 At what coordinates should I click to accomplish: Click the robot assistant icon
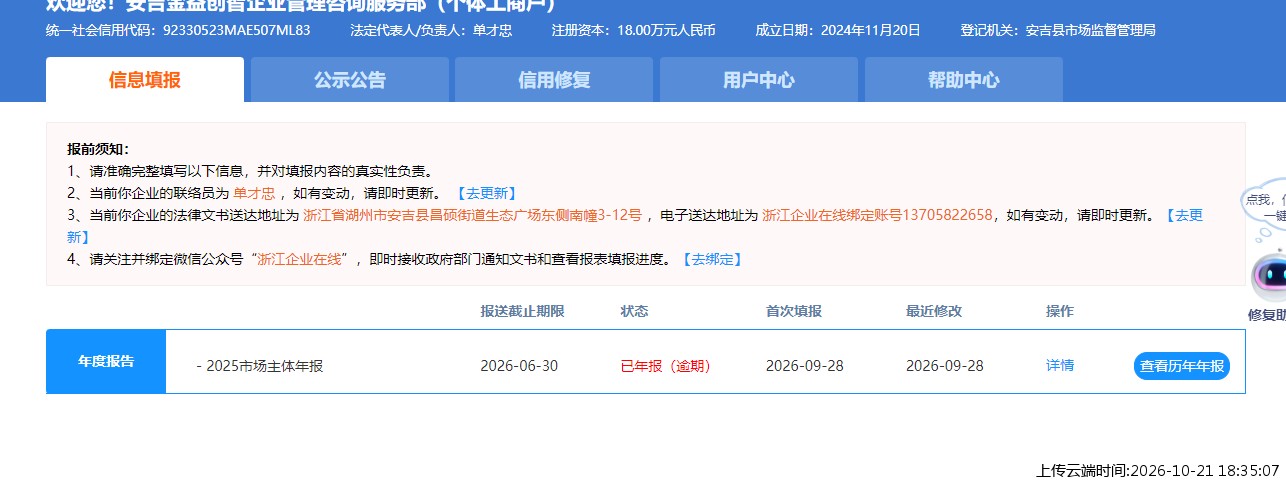(x=1269, y=276)
